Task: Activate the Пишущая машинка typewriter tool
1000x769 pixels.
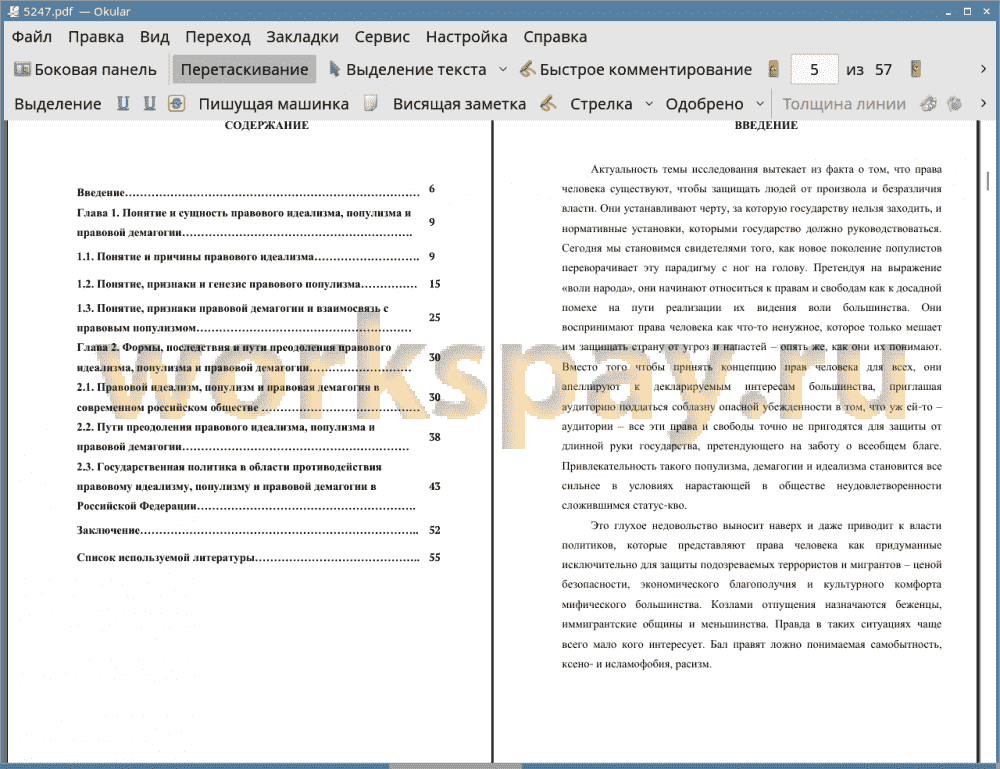Action: 274,104
